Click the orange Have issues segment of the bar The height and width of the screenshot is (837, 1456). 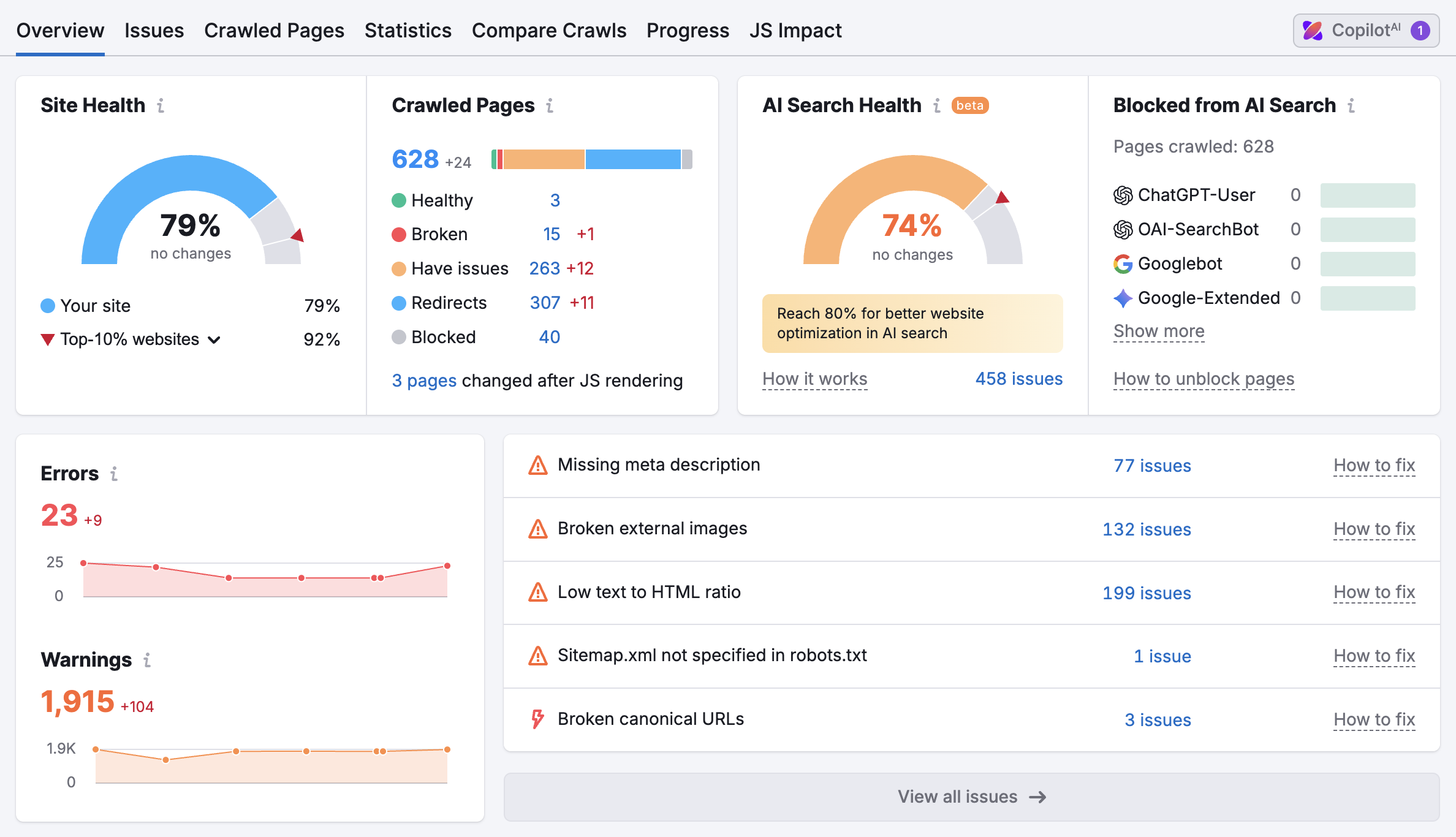pyautogui.click(x=544, y=159)
